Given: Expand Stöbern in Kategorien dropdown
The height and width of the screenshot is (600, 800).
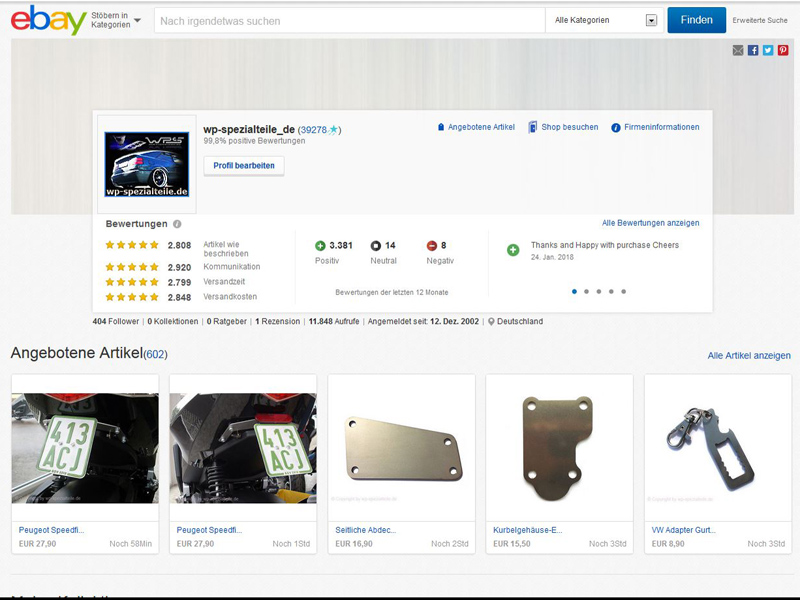Looking at the screenshot, I should 116,20.
